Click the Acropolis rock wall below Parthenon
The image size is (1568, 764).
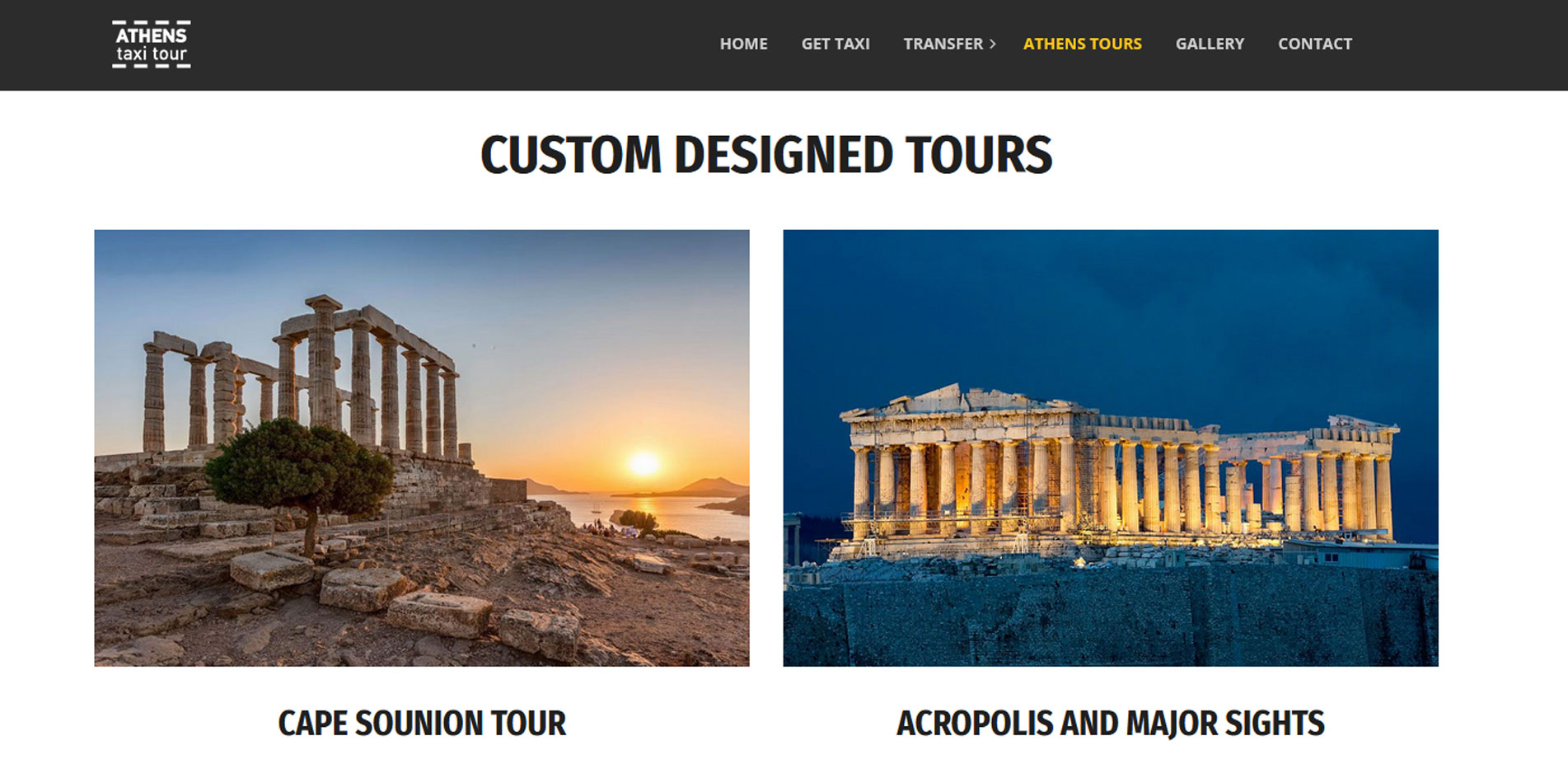[1111, 618]
